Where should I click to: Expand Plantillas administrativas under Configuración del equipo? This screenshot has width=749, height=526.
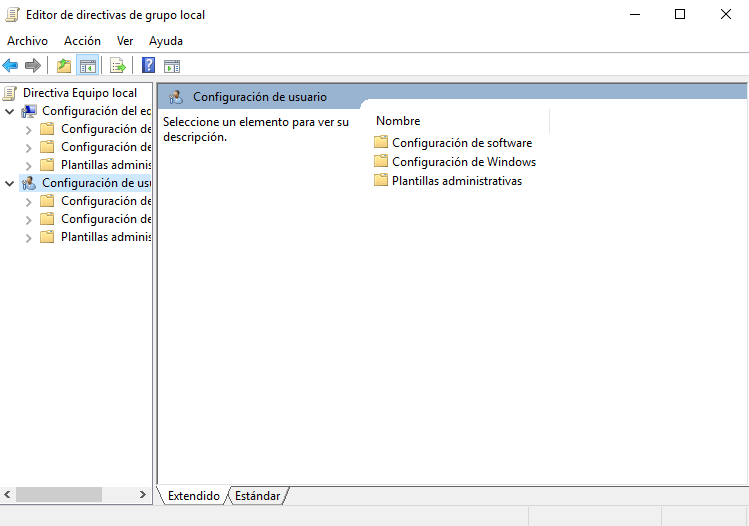(x=29, y=166)
